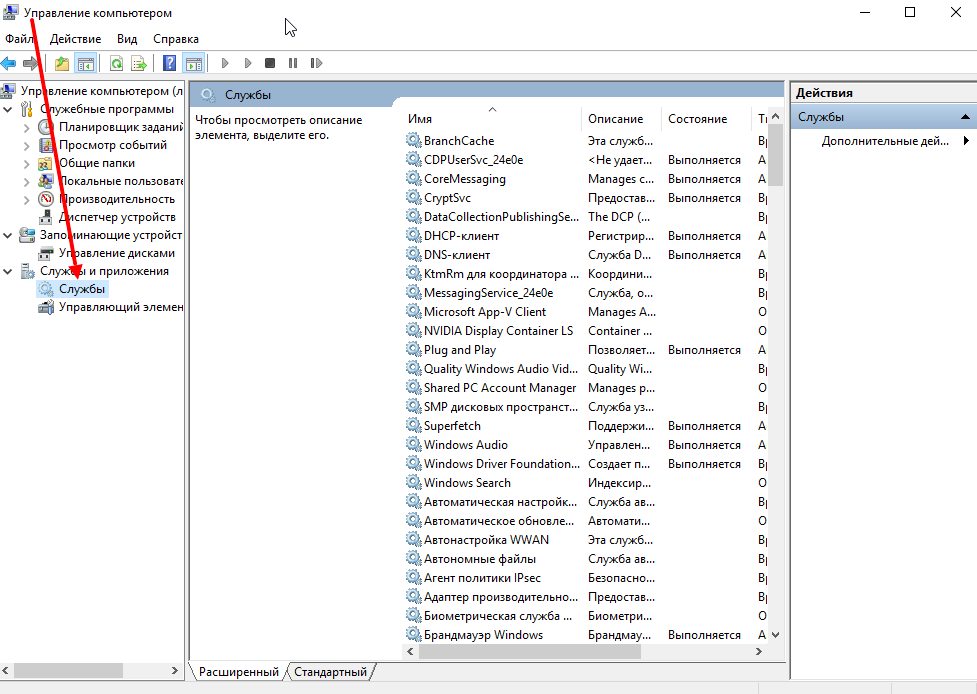Click the gear icon of Plug and Play
This screenshot has width=977, height=694.
(413, 349)
